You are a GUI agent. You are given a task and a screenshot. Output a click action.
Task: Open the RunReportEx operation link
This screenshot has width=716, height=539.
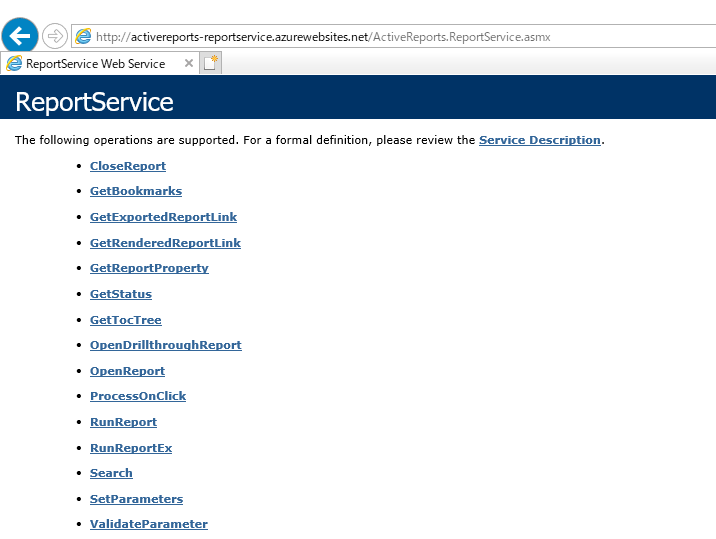(x=131, y=448)
